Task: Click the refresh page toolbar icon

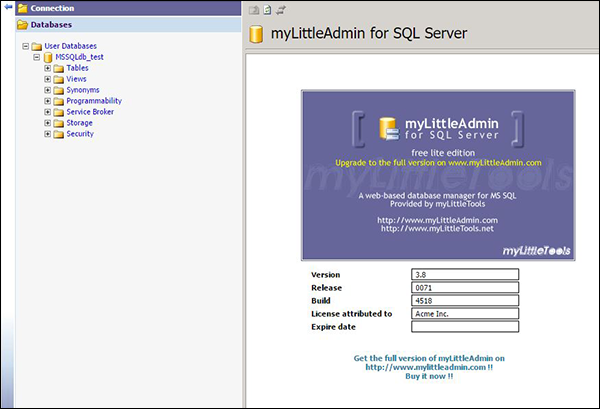Action: (267, 10)
